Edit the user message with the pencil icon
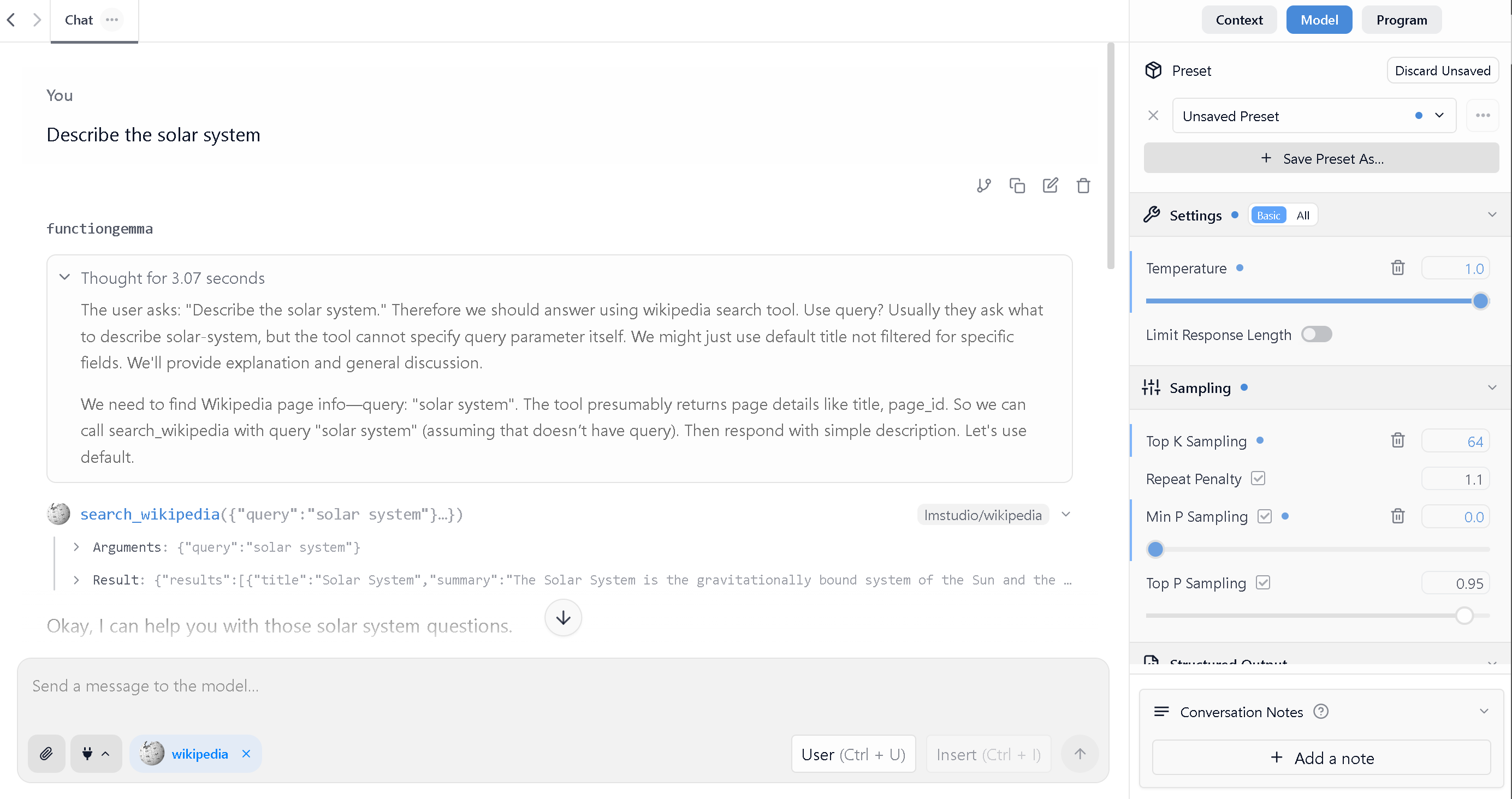Image resolution: width=1512 pixels, height=799 pixels. click(1050, 185)
